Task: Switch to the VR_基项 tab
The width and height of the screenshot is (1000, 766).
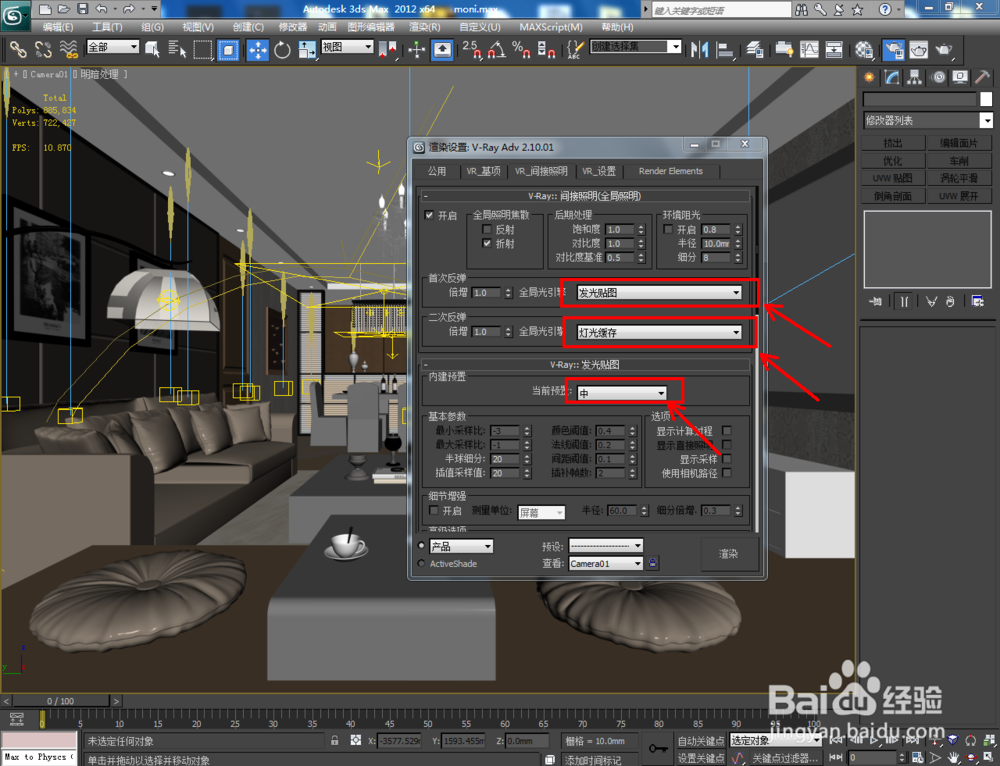Action: click(x=483, y=171)
